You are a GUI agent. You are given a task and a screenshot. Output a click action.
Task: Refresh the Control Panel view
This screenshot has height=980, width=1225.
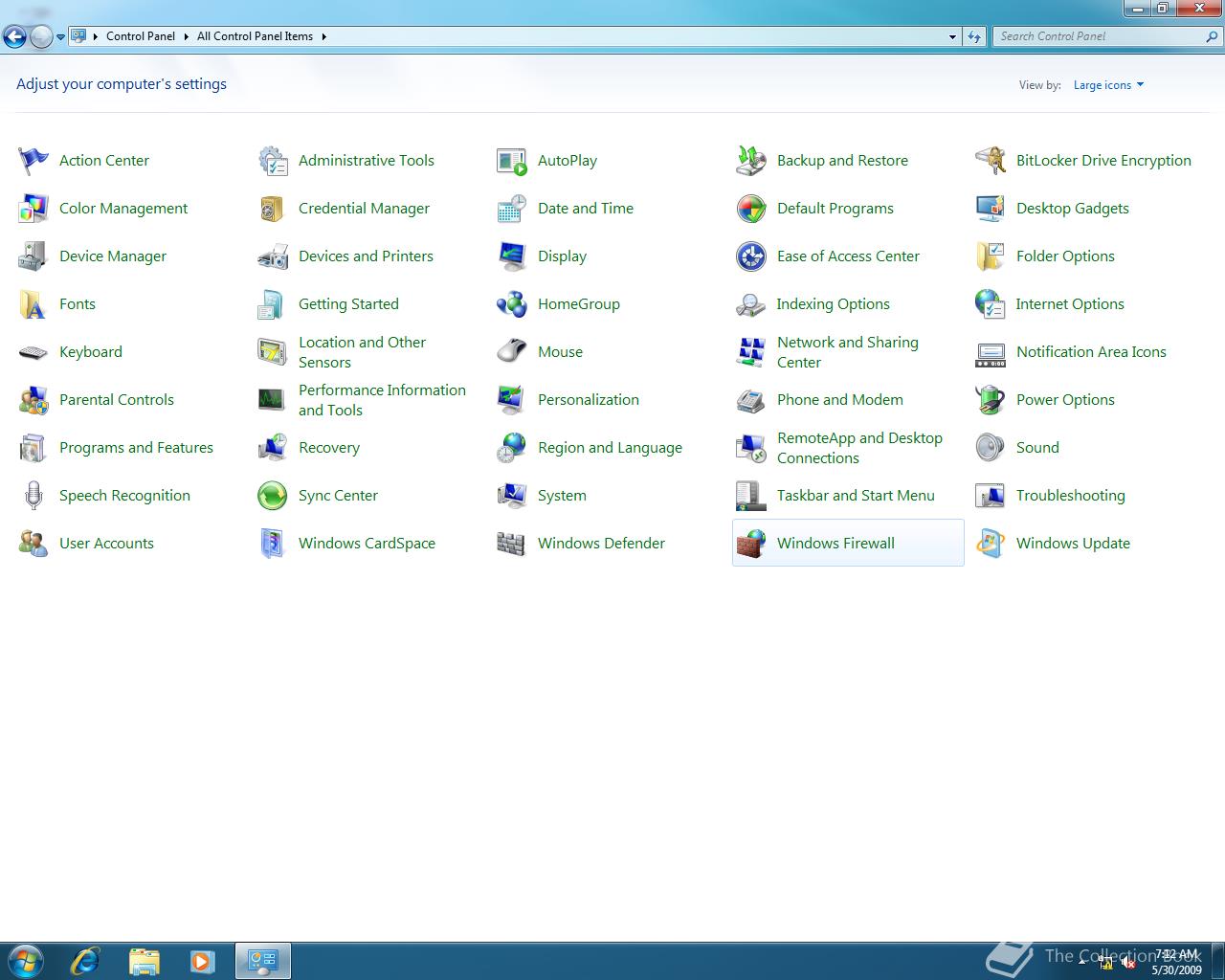973,36
